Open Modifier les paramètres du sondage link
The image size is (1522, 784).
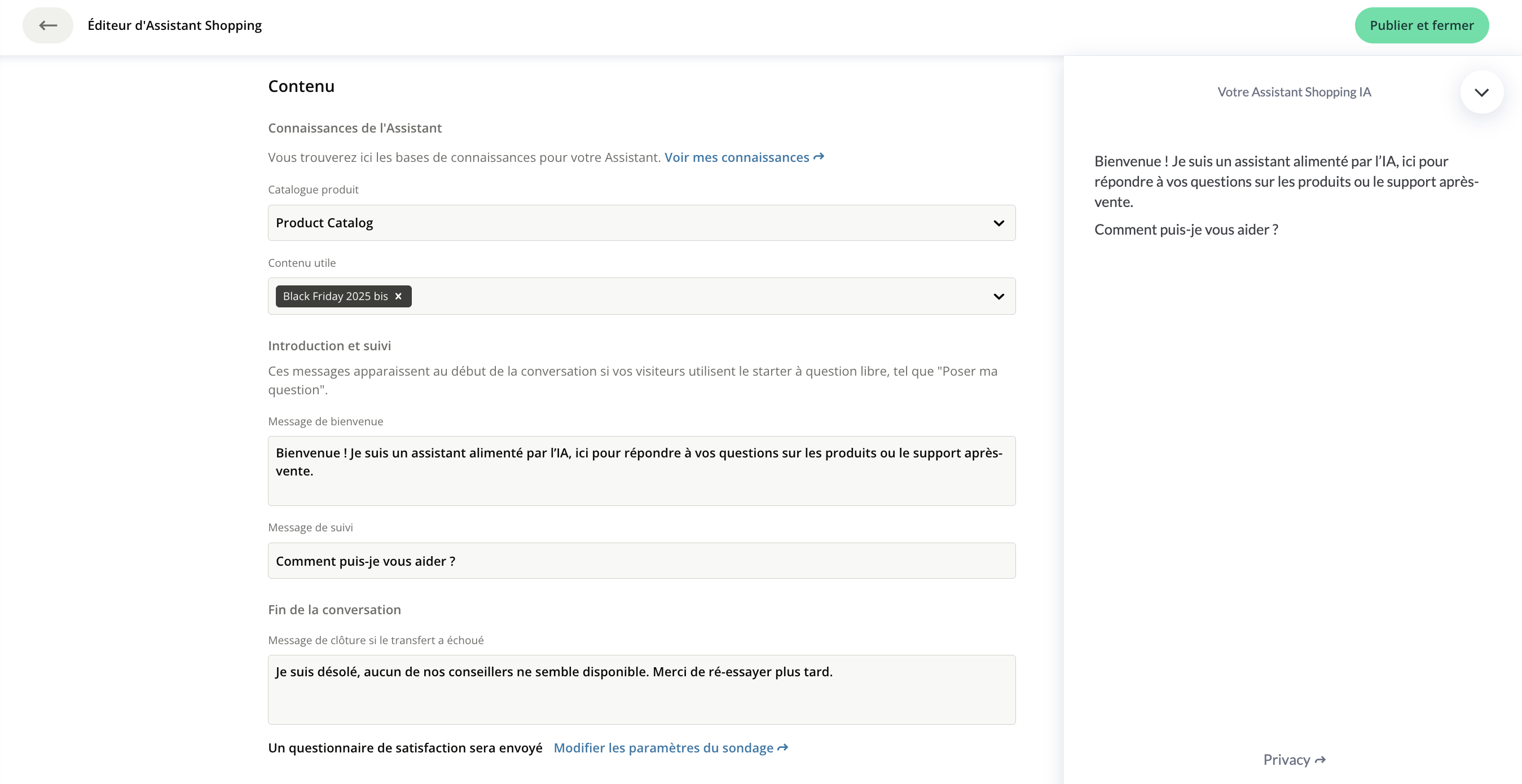coord(663,747)
